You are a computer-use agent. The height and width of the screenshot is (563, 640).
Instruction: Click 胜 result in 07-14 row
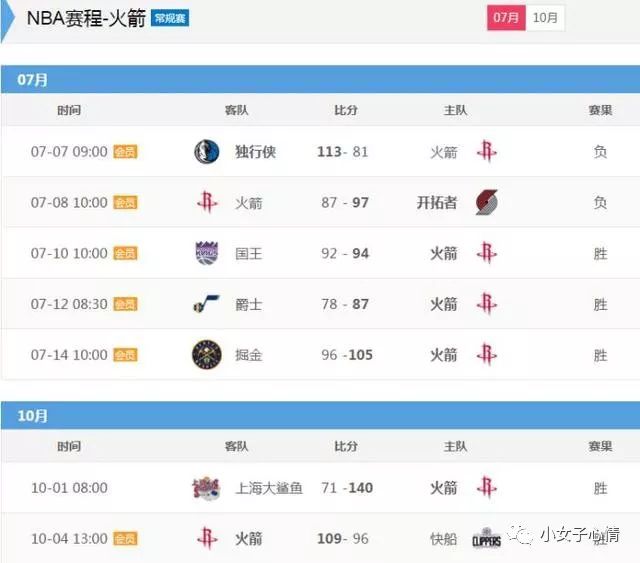600,355
